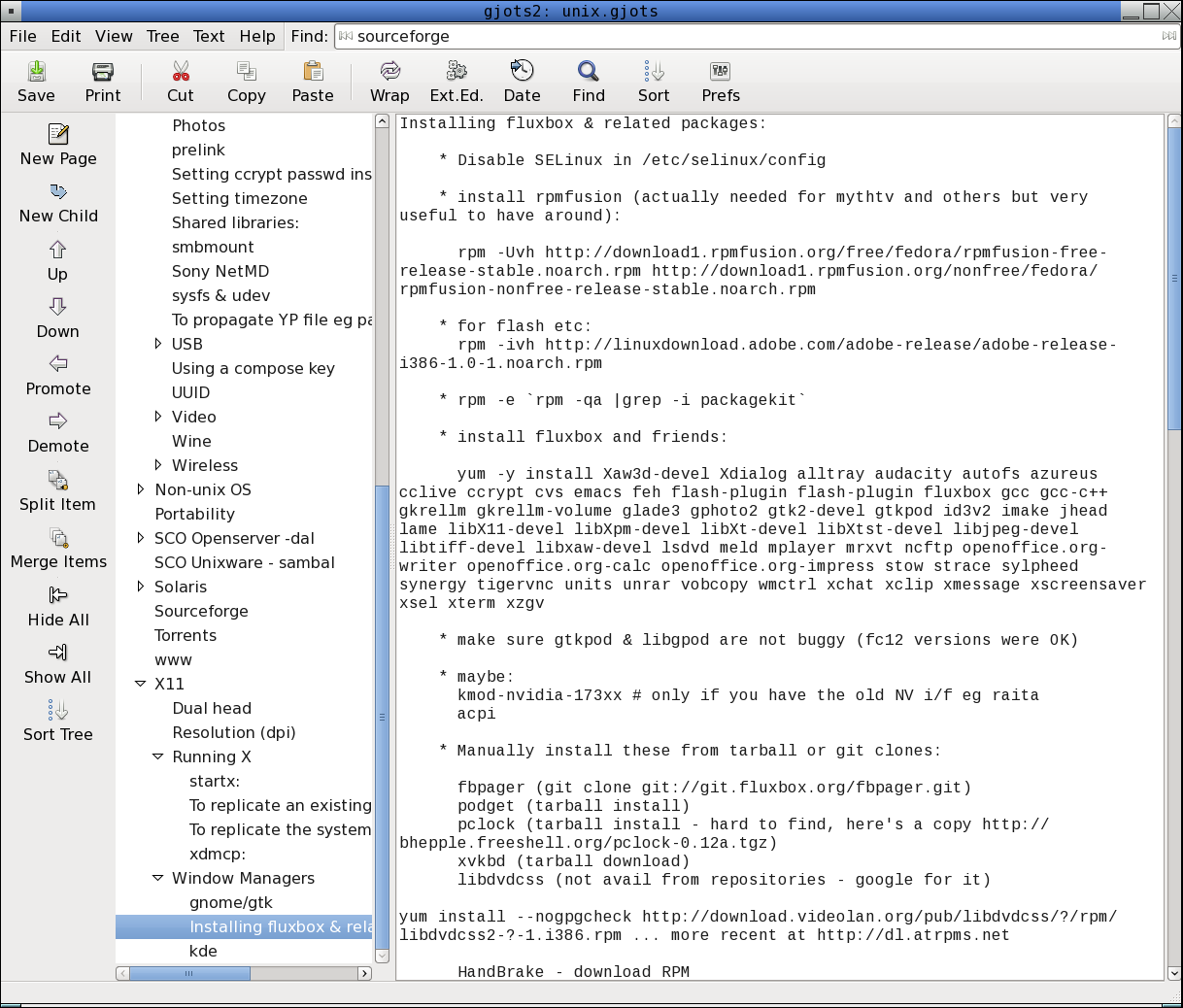1183x1008 pixels.
Task: Insert the Date using the clock icon
Action: click(x=522, y=71)
